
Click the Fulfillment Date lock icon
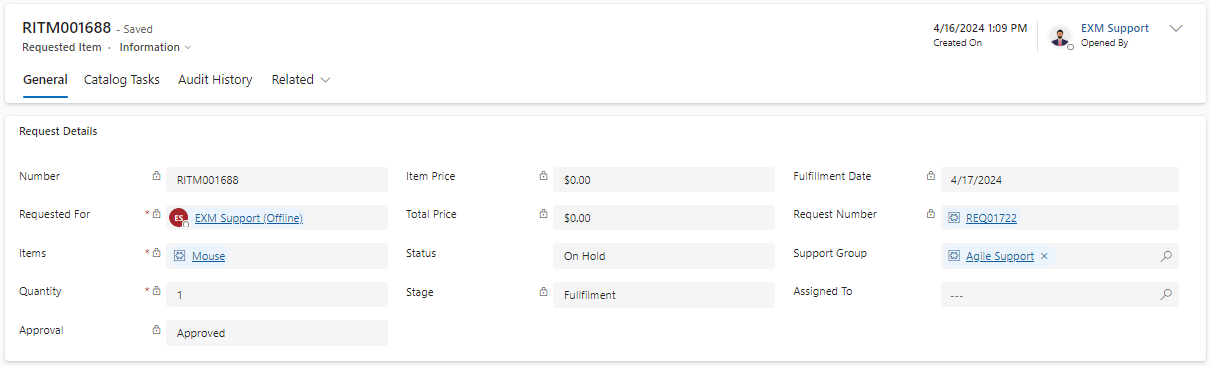pyautogui.click(x=931, y=176)
